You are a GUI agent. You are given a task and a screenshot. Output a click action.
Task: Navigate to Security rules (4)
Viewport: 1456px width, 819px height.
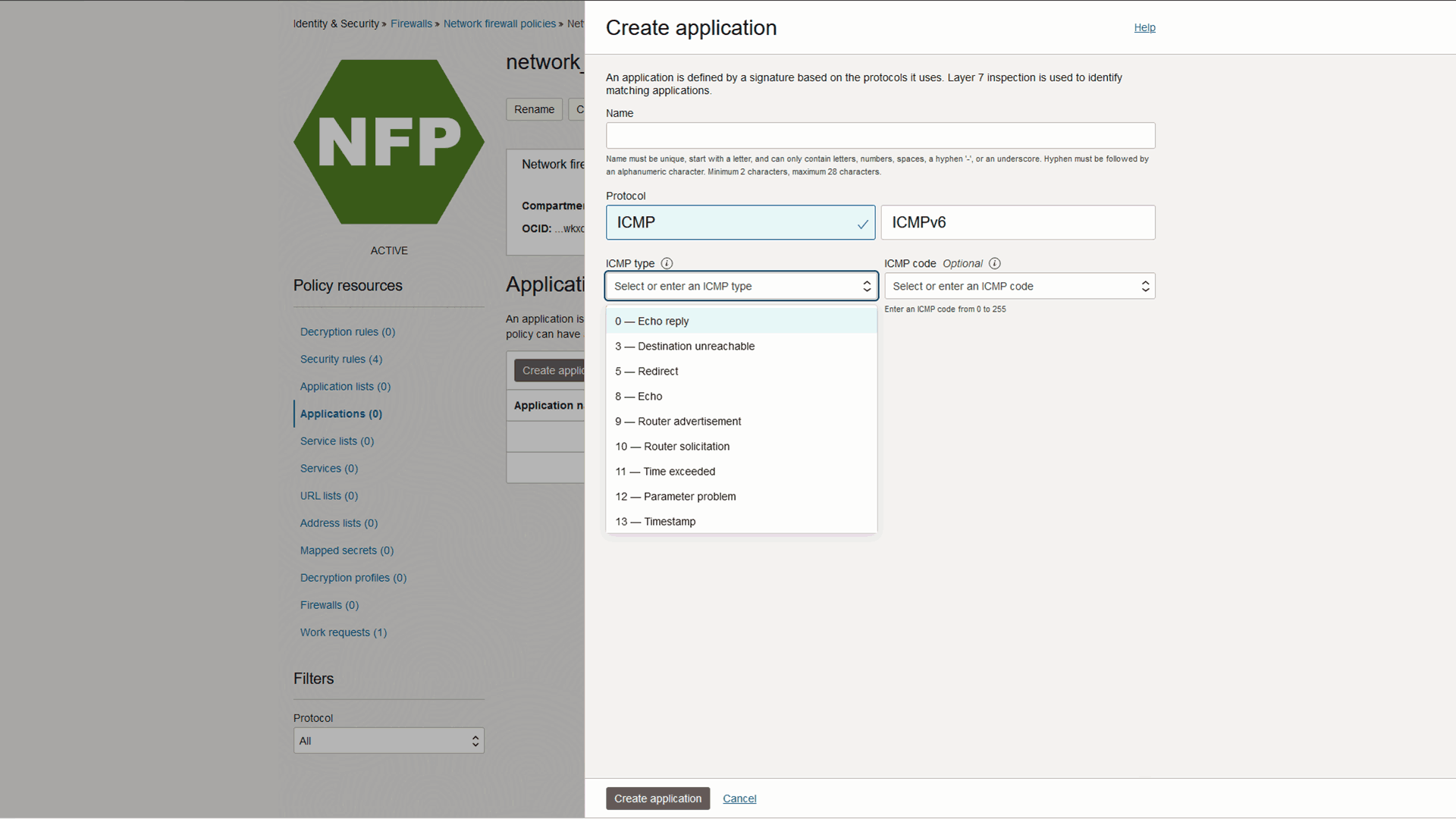[341, 359]
